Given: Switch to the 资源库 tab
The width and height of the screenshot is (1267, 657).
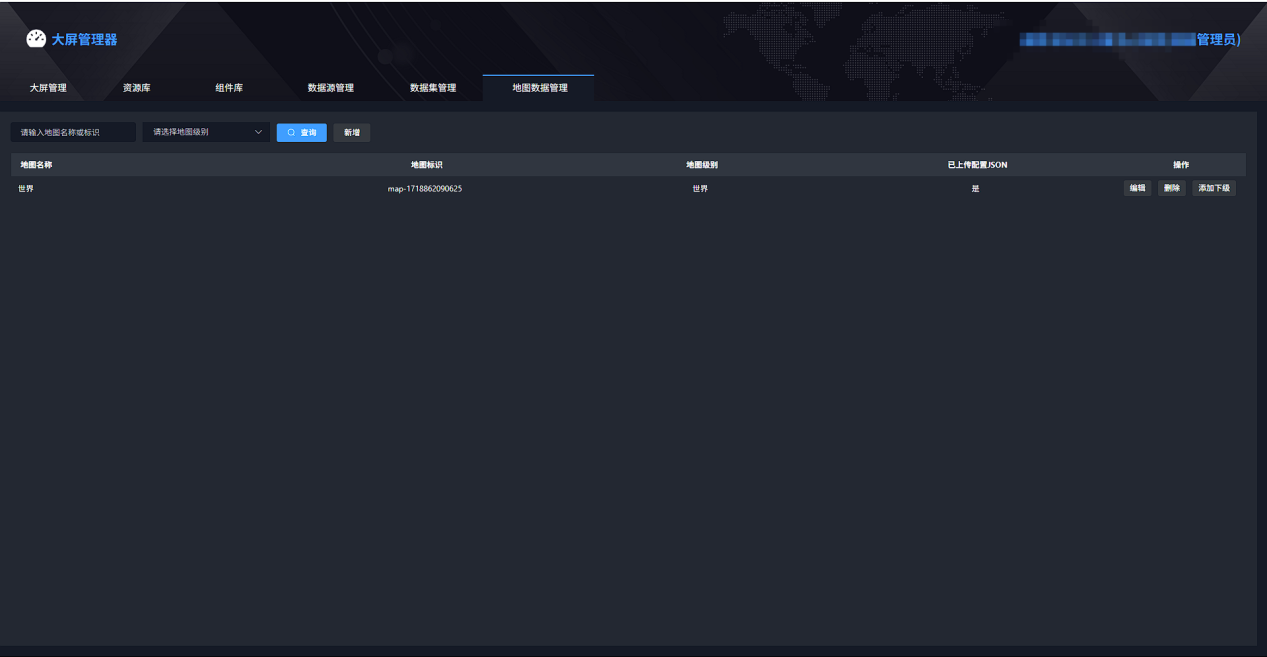Looking at the screenshot, I should pos(137,88).
